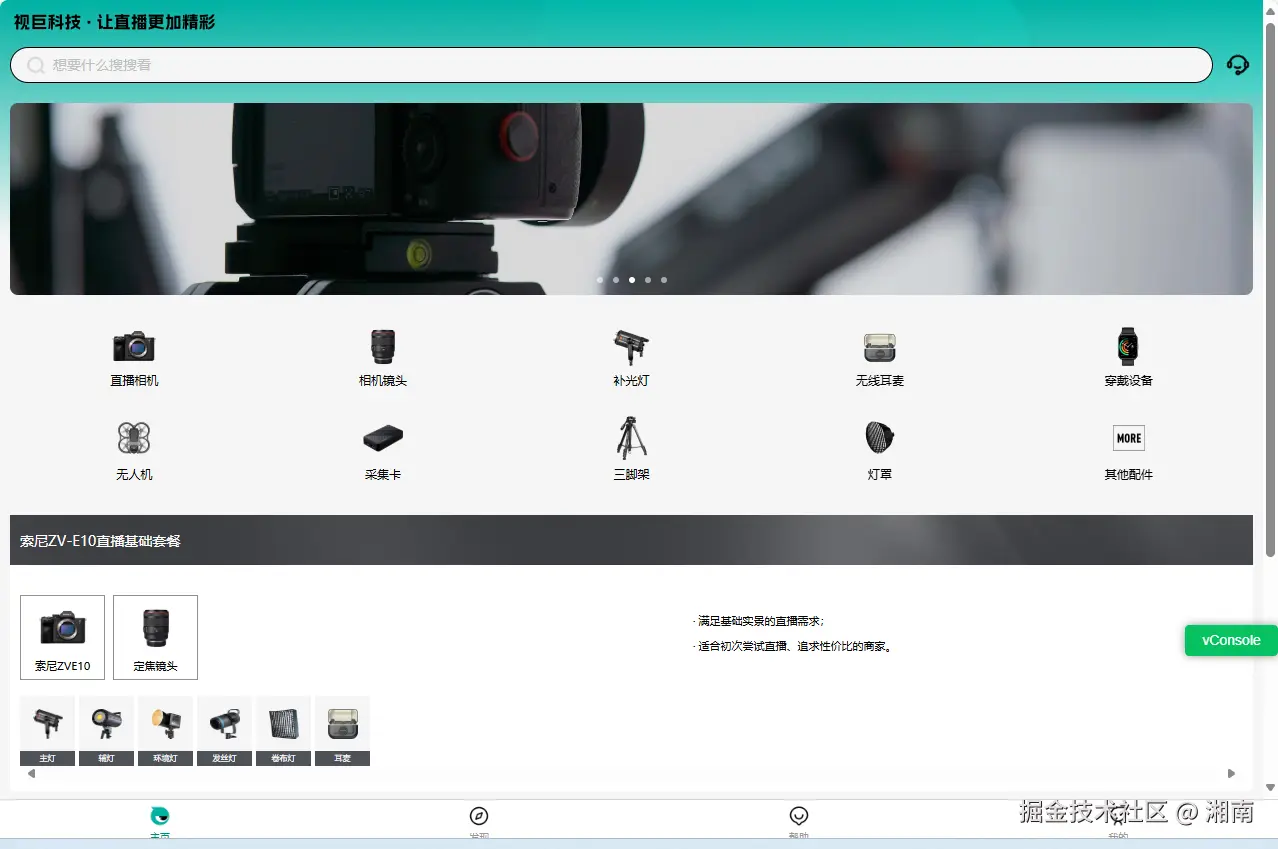Select the 环境灯 ambient light item

pos(165,731)
